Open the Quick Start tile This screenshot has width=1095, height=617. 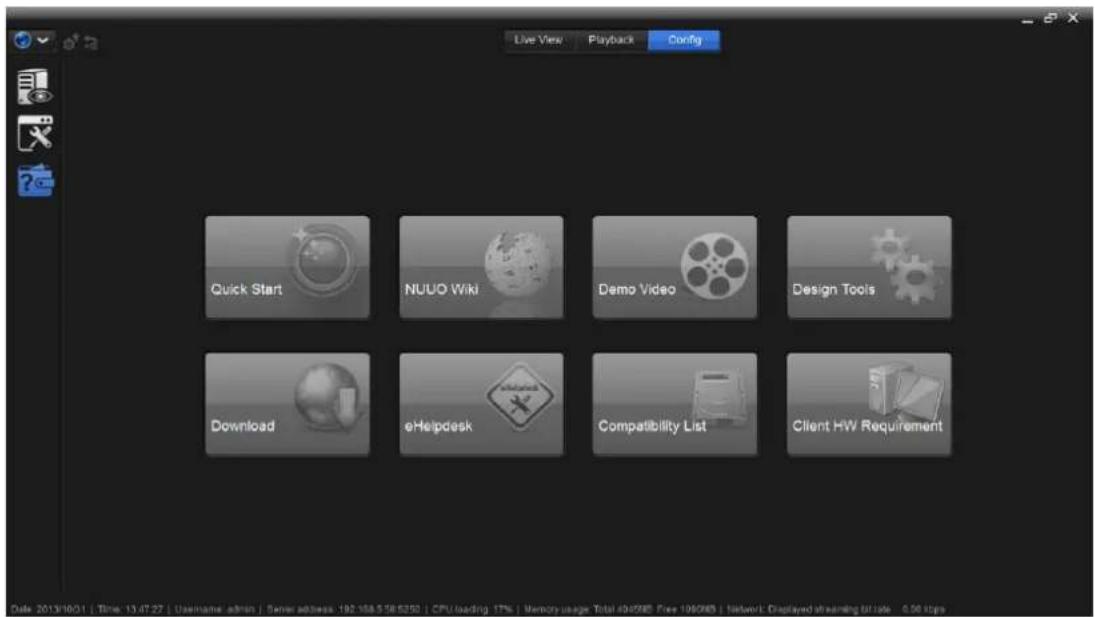pos(287,267)
